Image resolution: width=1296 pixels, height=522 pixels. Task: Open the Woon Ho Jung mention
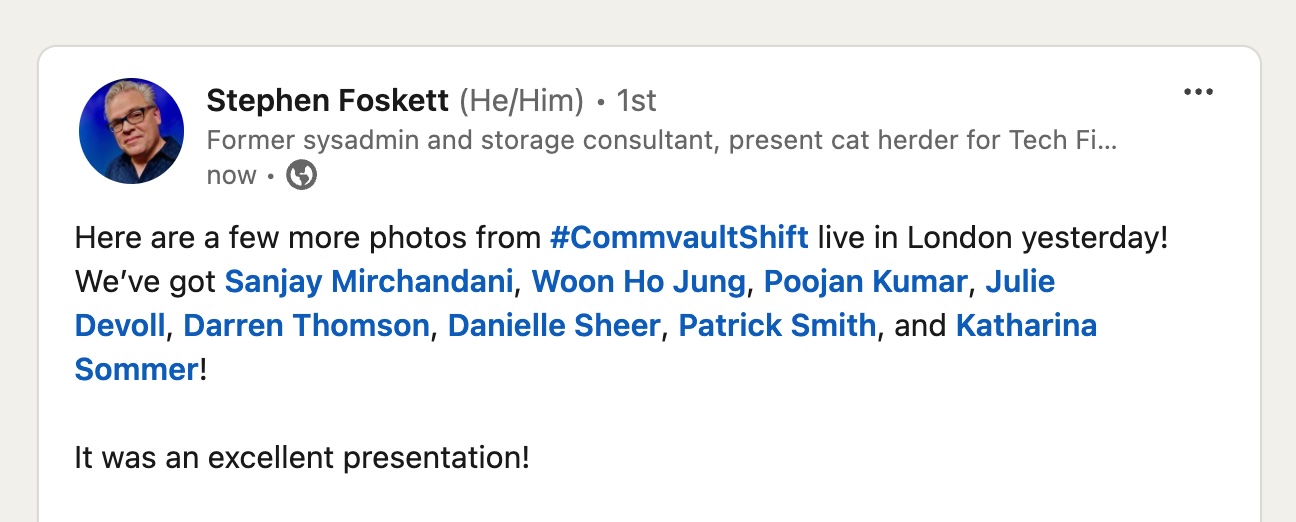click(638, 283)
